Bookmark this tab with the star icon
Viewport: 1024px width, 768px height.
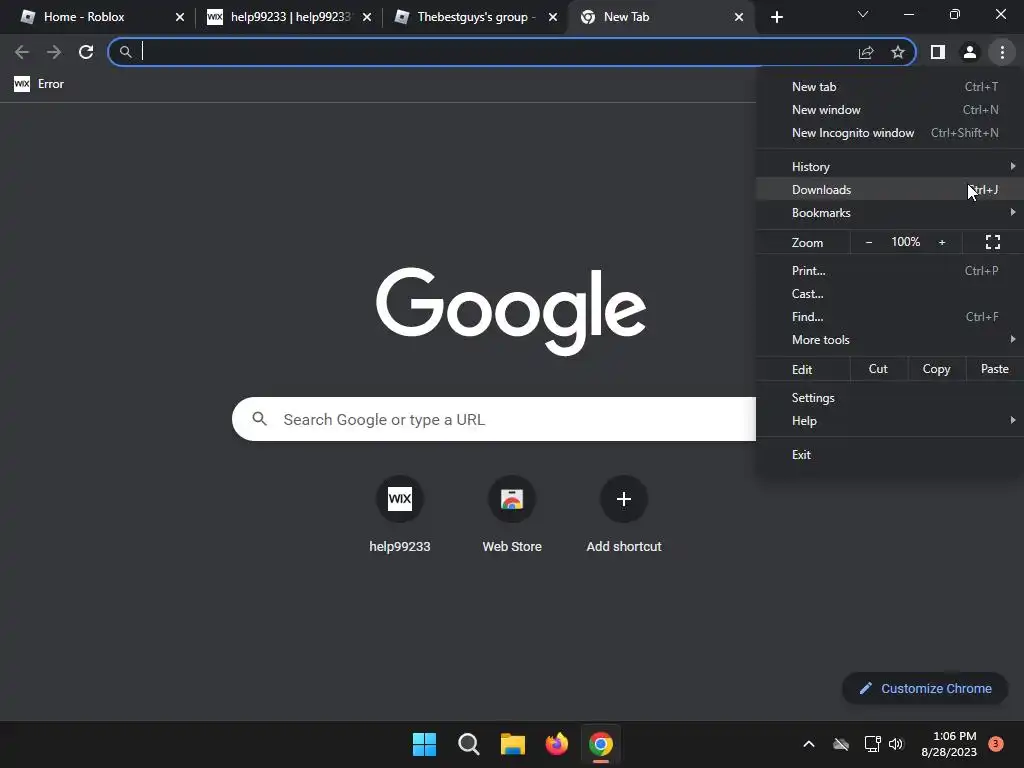pos(898,52)
